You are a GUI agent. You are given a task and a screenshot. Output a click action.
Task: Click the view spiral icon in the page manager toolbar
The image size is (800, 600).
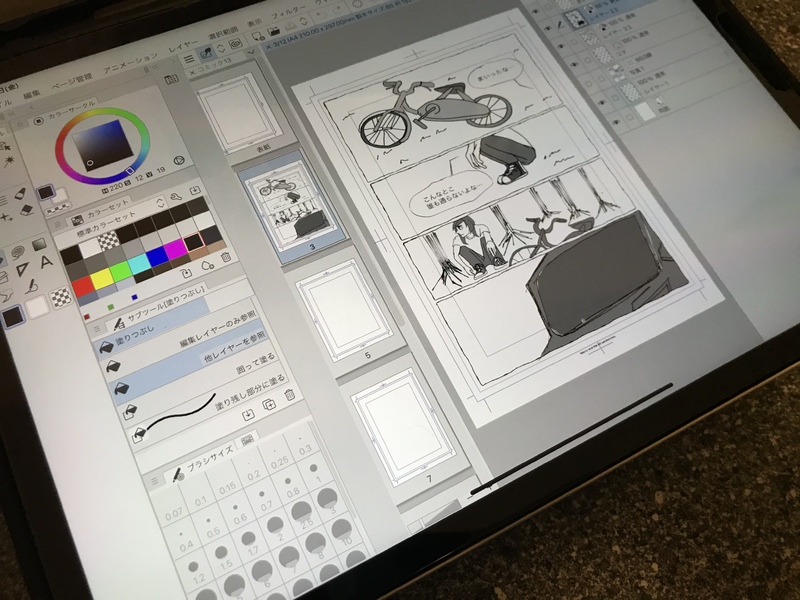(235, 44)
